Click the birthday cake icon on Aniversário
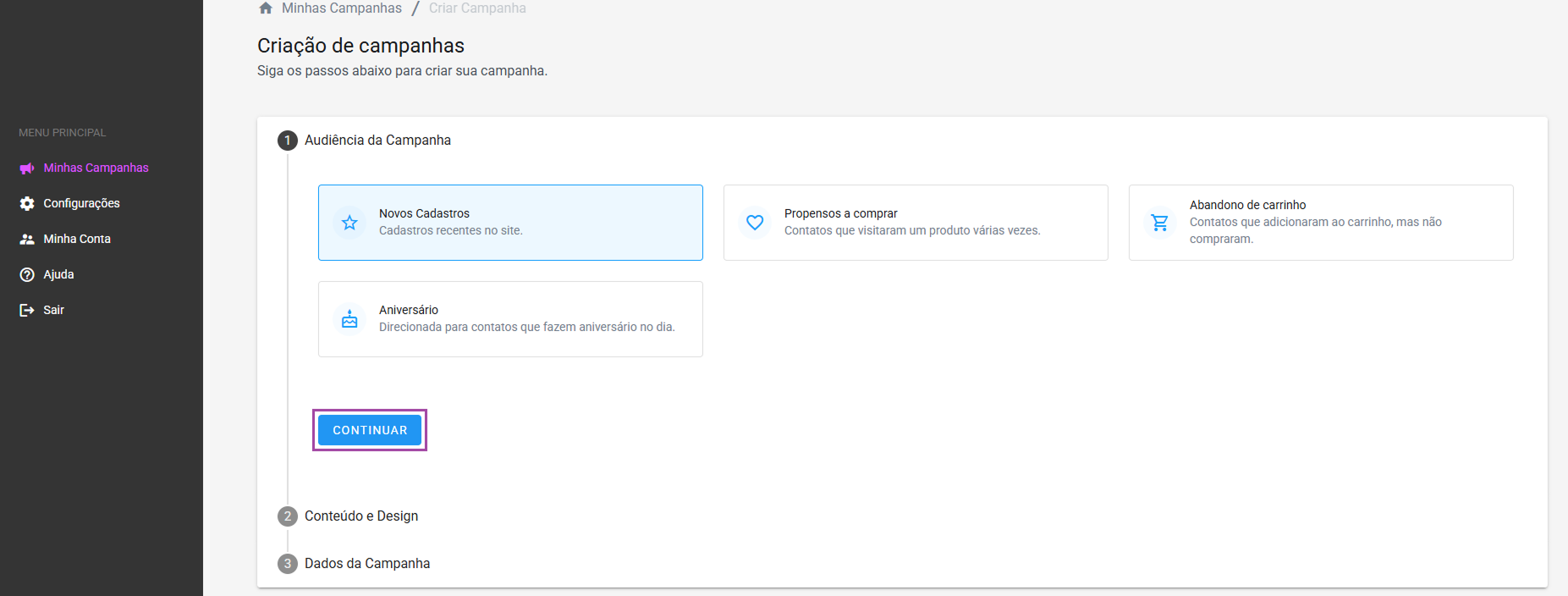 (x=349, y=319)
